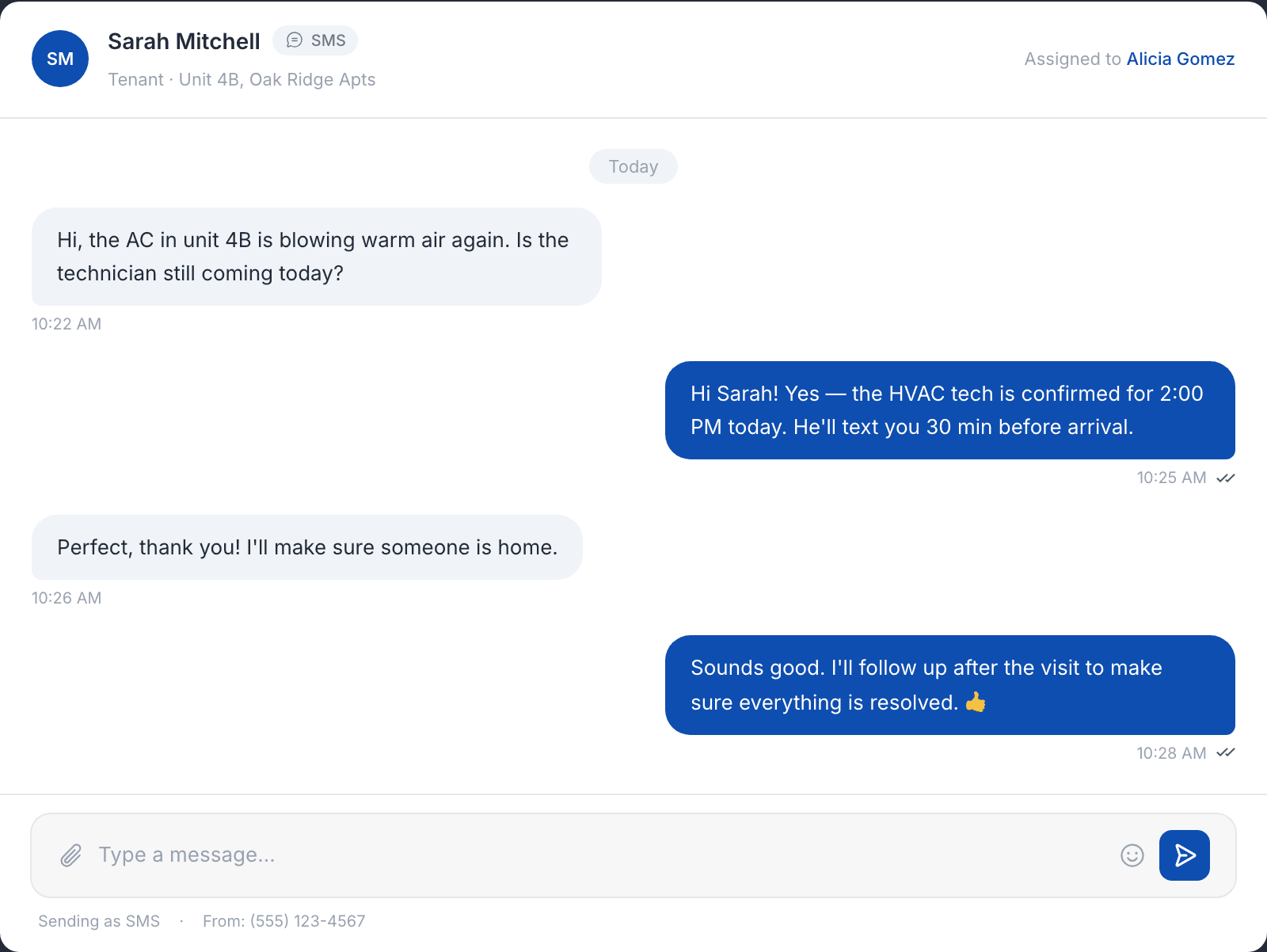The height and width of the screenshot is (952, 1267).
Task: Click the From (555) 123-4567 sender number
Action: point(283,921)
